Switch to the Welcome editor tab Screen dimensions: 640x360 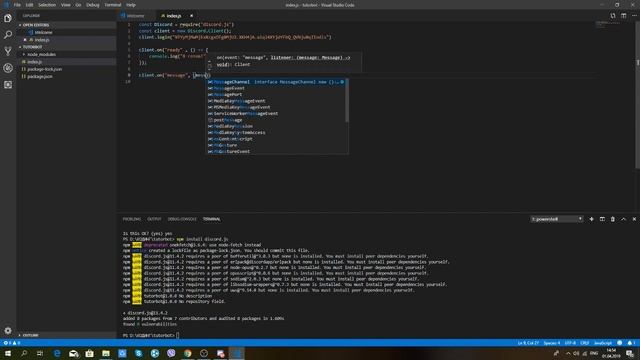[136, 16]
